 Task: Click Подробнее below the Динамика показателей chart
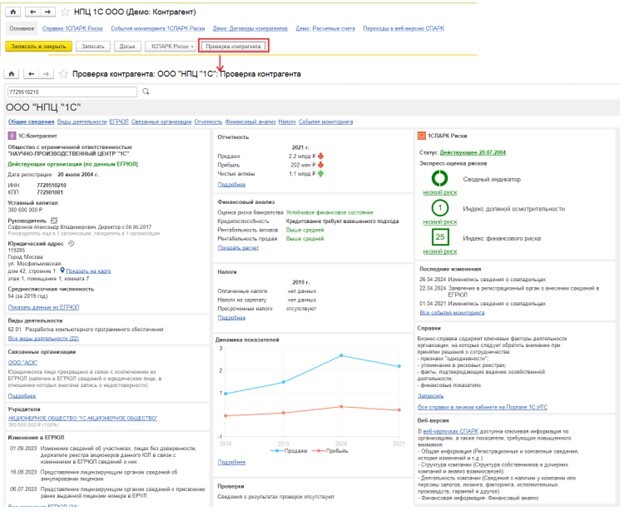pos(232,462)
